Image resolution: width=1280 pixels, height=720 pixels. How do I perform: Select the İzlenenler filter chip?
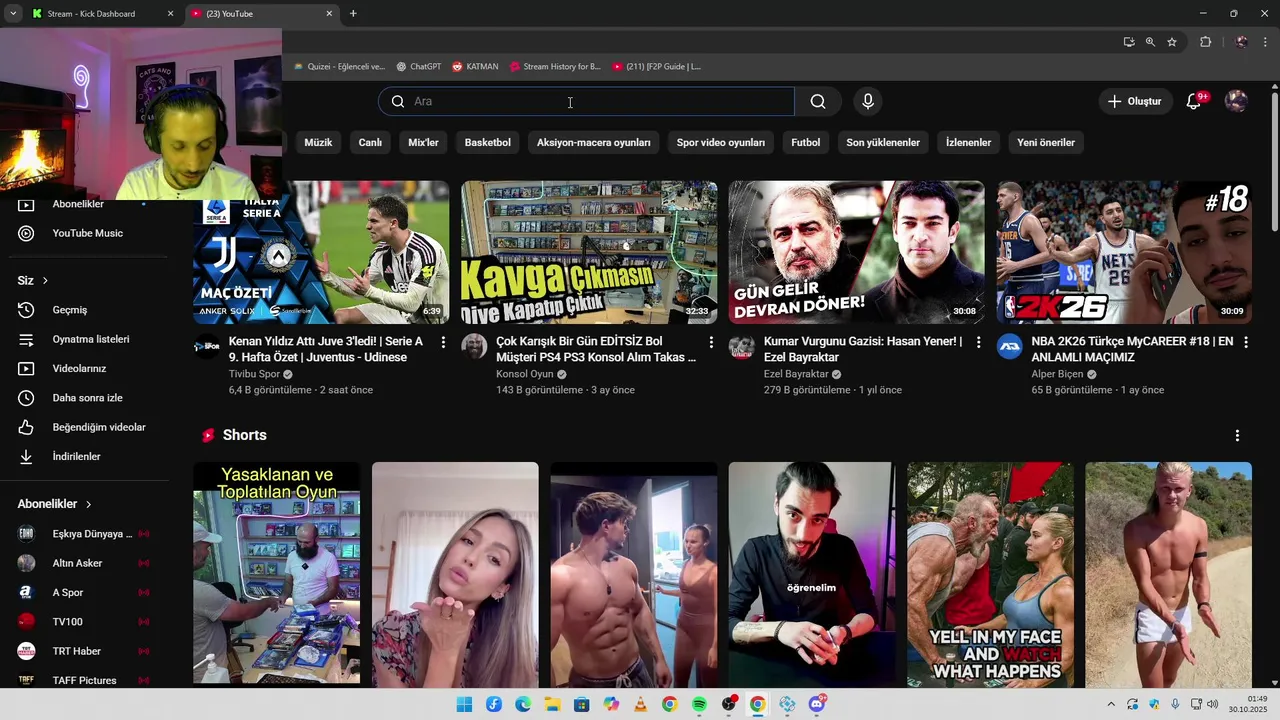coord(968,142)
